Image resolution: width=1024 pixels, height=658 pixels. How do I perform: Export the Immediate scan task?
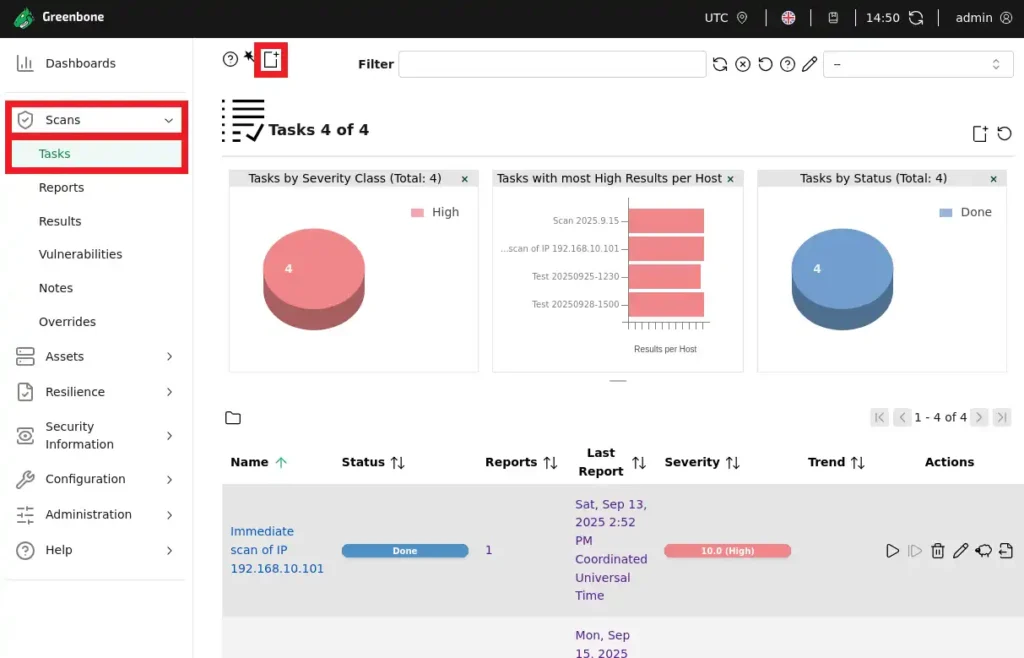(x=1005, y=551)
